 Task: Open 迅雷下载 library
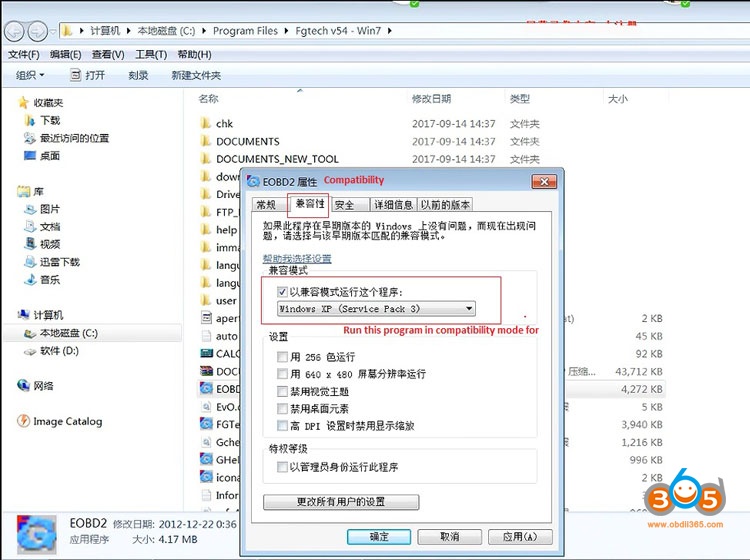(59, 262)
